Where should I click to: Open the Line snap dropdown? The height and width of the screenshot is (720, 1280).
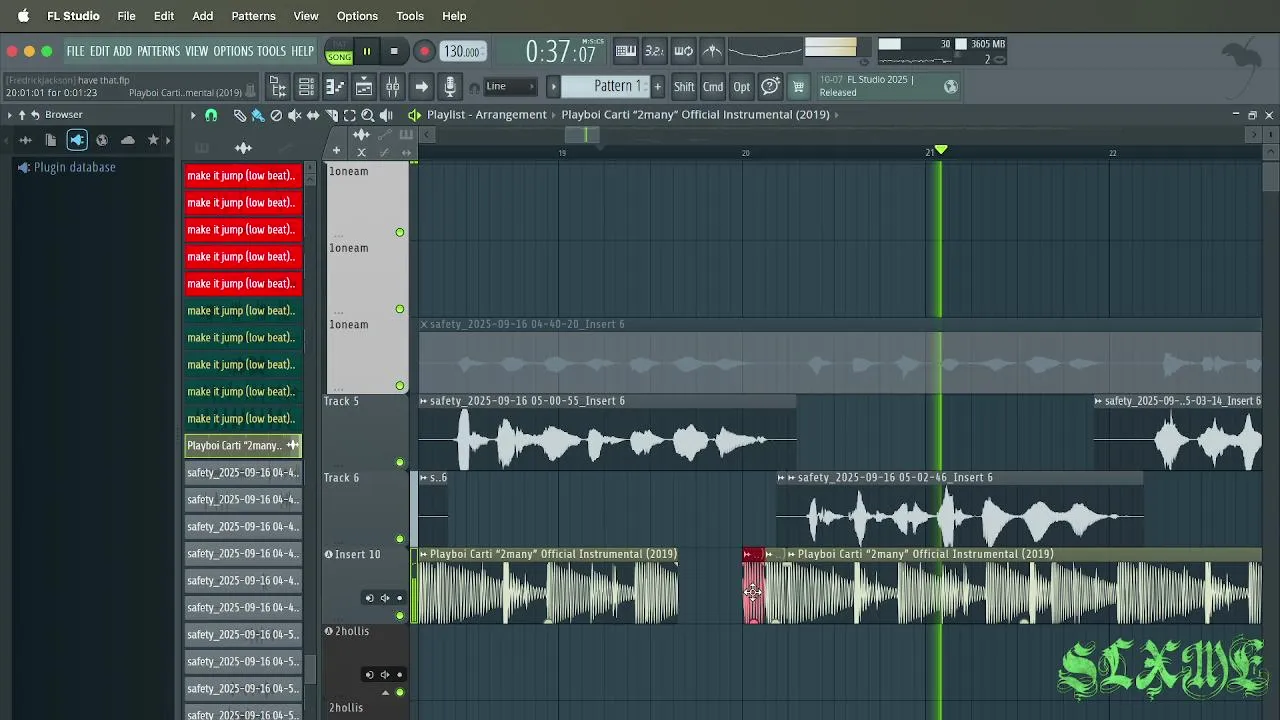click(x=509, y=87)
